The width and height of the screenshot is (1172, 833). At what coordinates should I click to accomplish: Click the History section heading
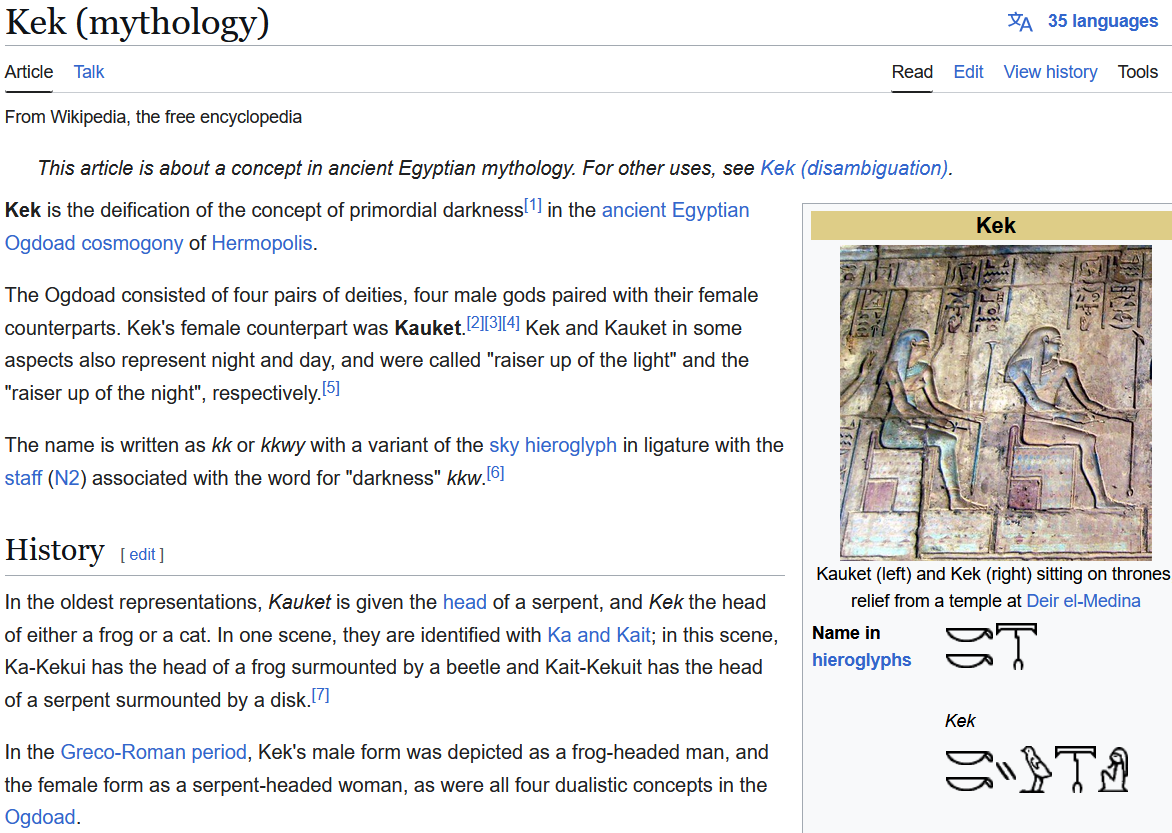click(x=55, y=550)
